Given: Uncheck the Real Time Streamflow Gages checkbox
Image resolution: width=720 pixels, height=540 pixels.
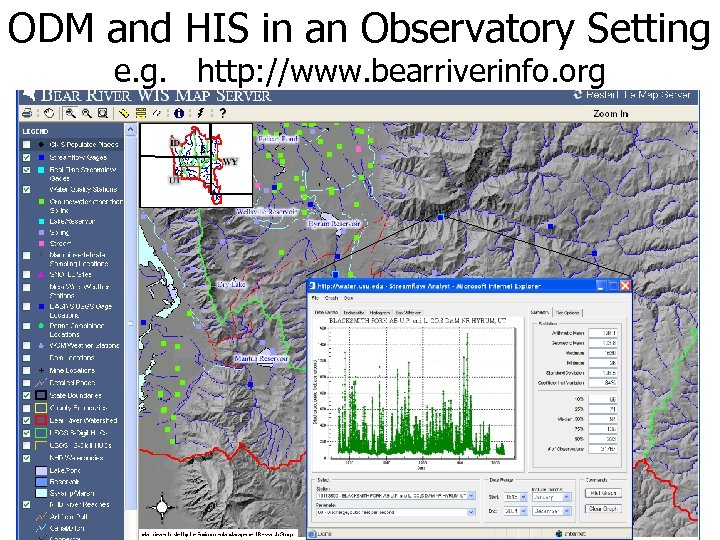Looking at the screenshot, I should point(27,170).
